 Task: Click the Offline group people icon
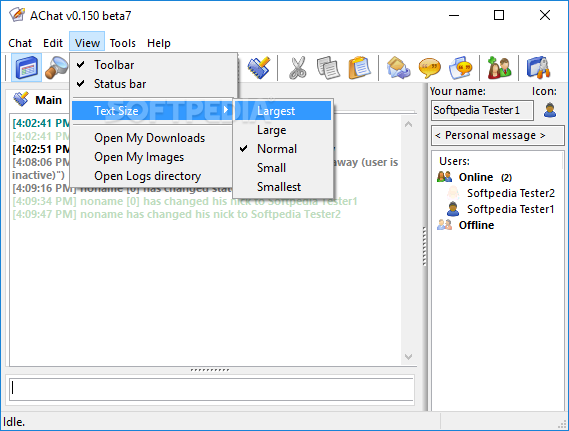click(445, 225)
